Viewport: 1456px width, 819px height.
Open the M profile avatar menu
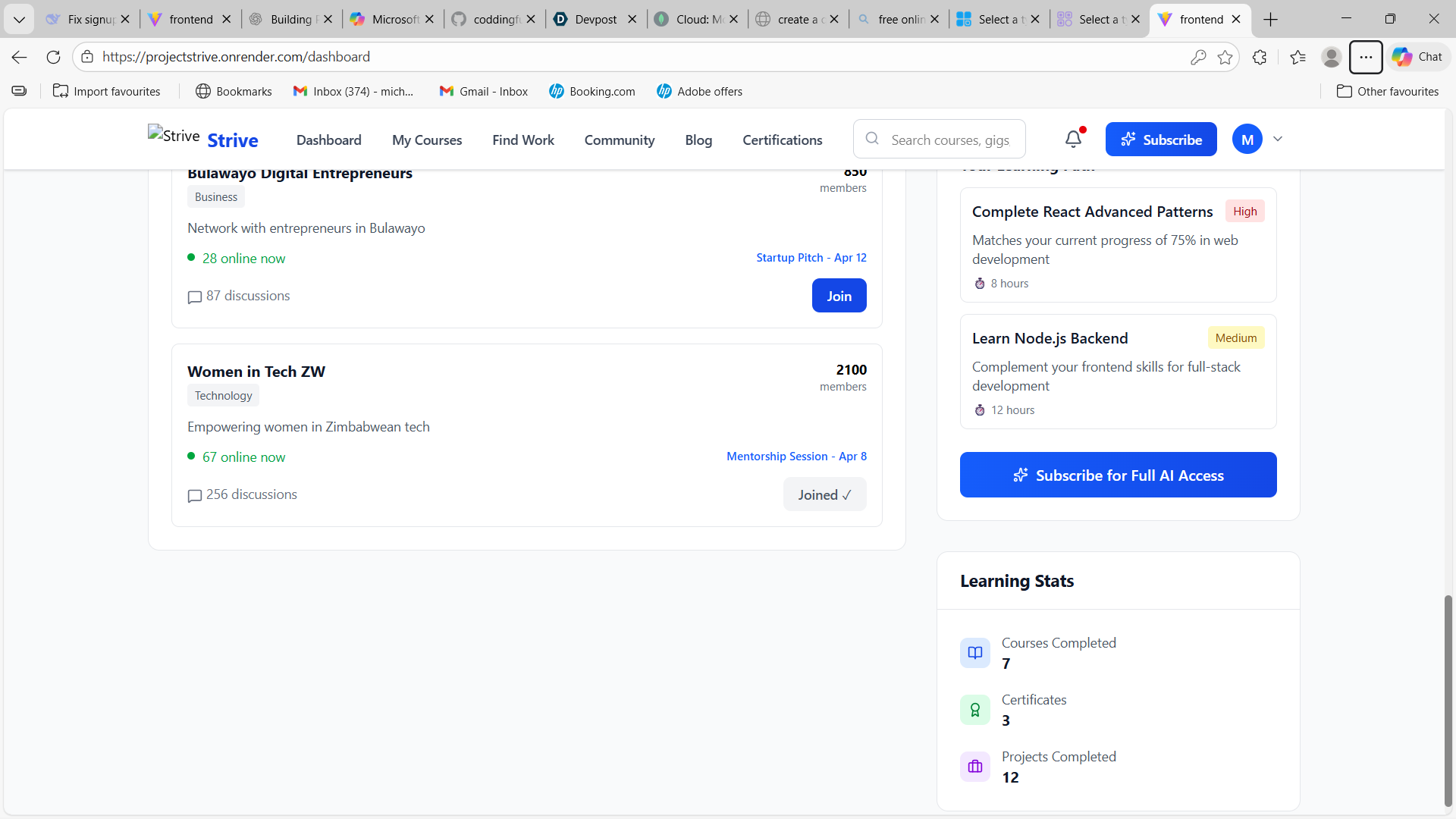1247,140
